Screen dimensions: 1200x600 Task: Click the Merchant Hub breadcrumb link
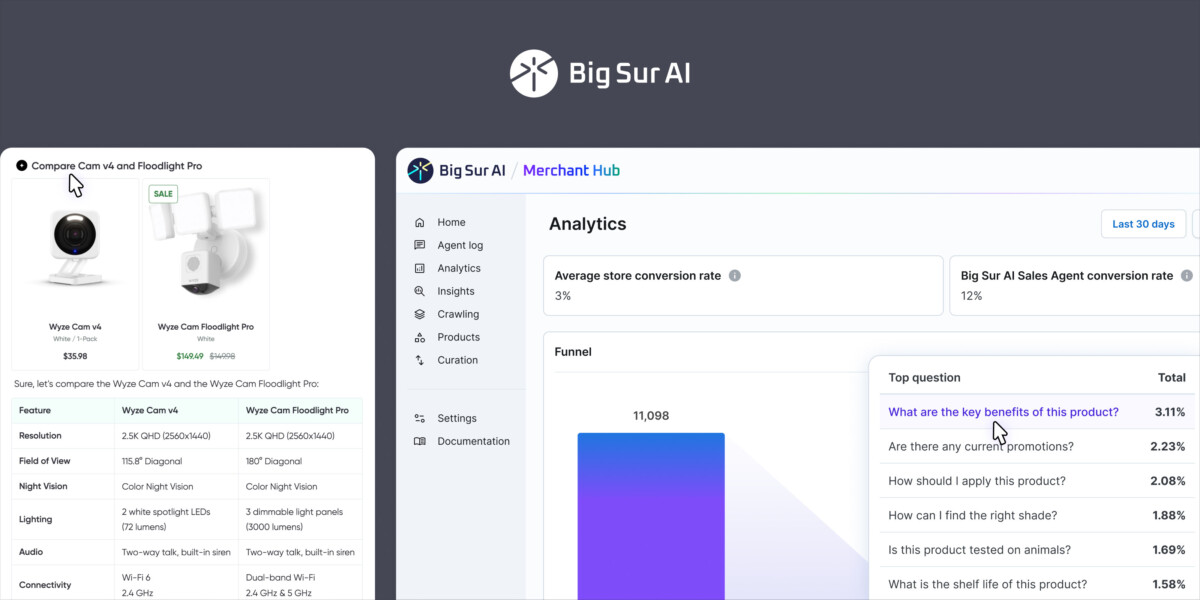(x=571, y=171)
